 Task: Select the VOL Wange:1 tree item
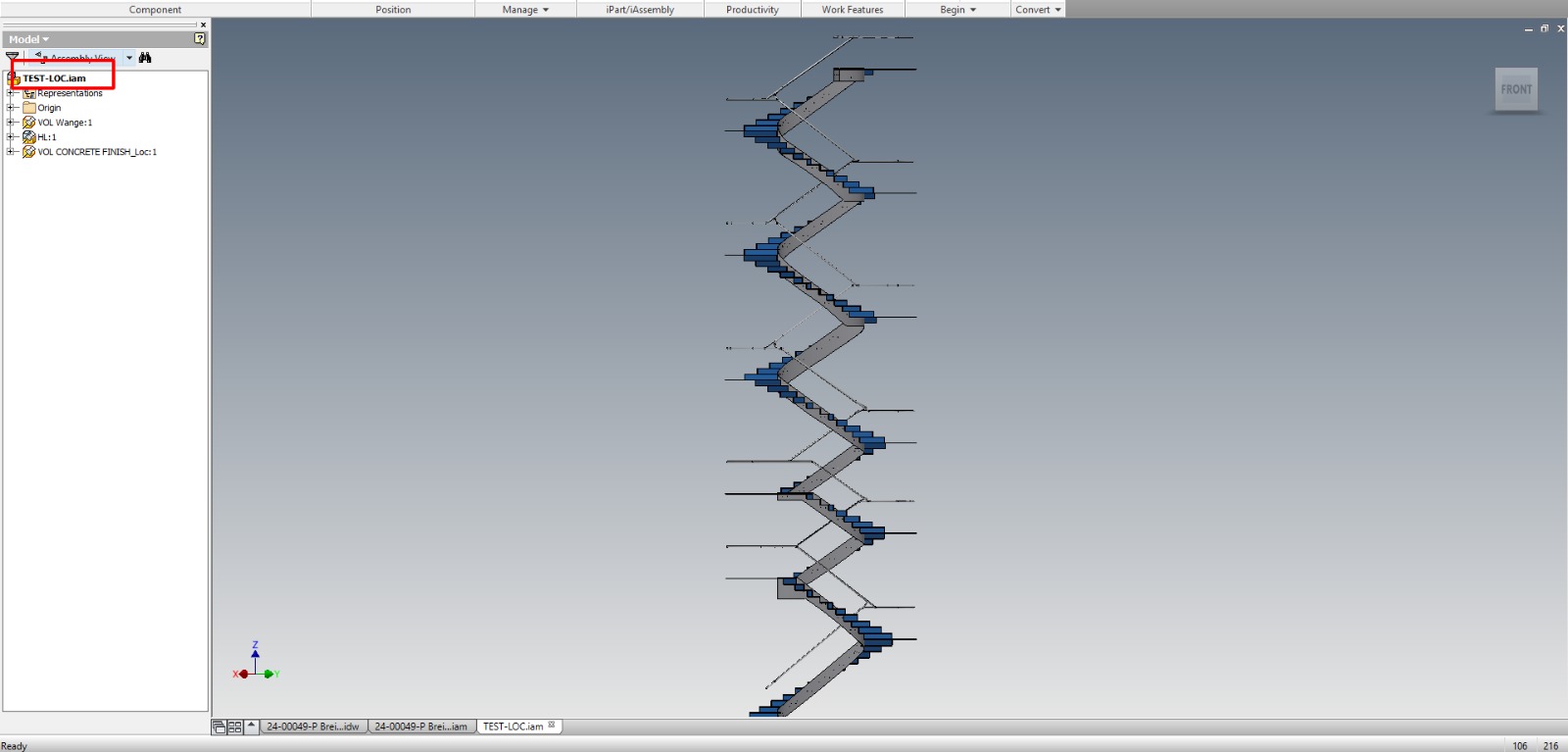(65, 123)
